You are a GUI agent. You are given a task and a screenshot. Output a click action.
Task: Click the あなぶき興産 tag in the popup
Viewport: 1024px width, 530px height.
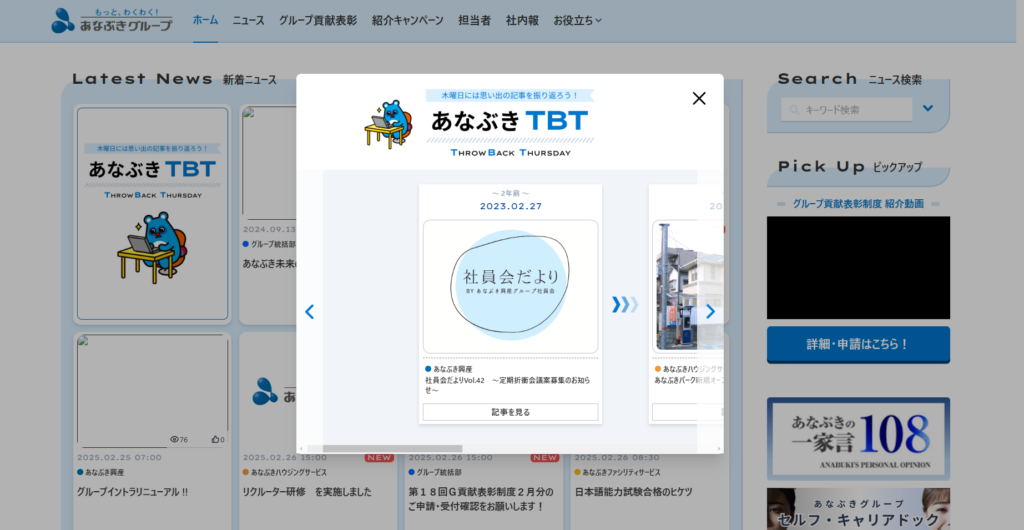click(x=449, y=369)
